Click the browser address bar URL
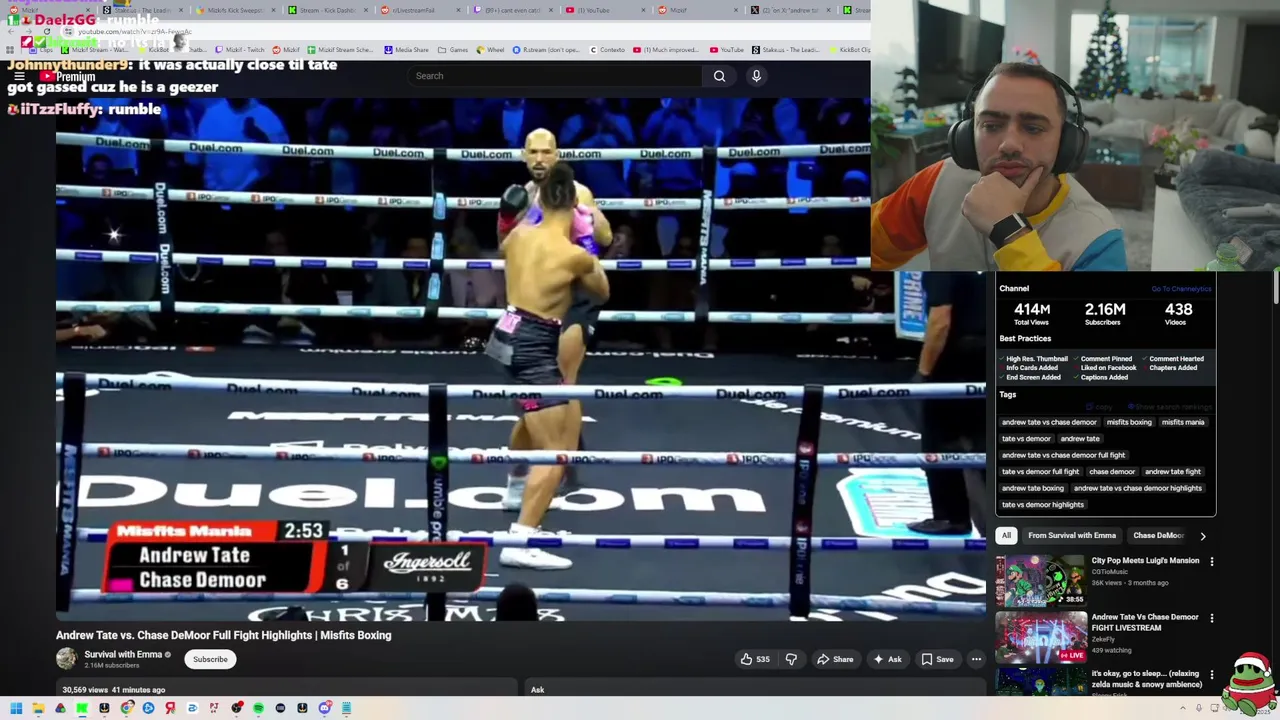 134,31
